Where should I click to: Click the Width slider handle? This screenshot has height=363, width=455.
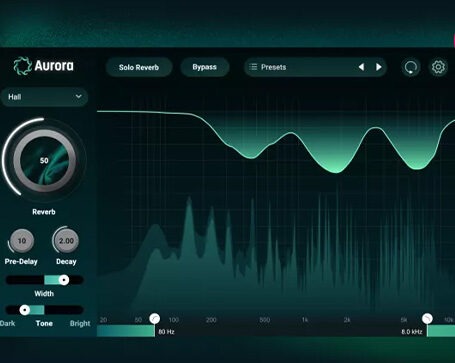pyautogui.click(x=64, y=280)
